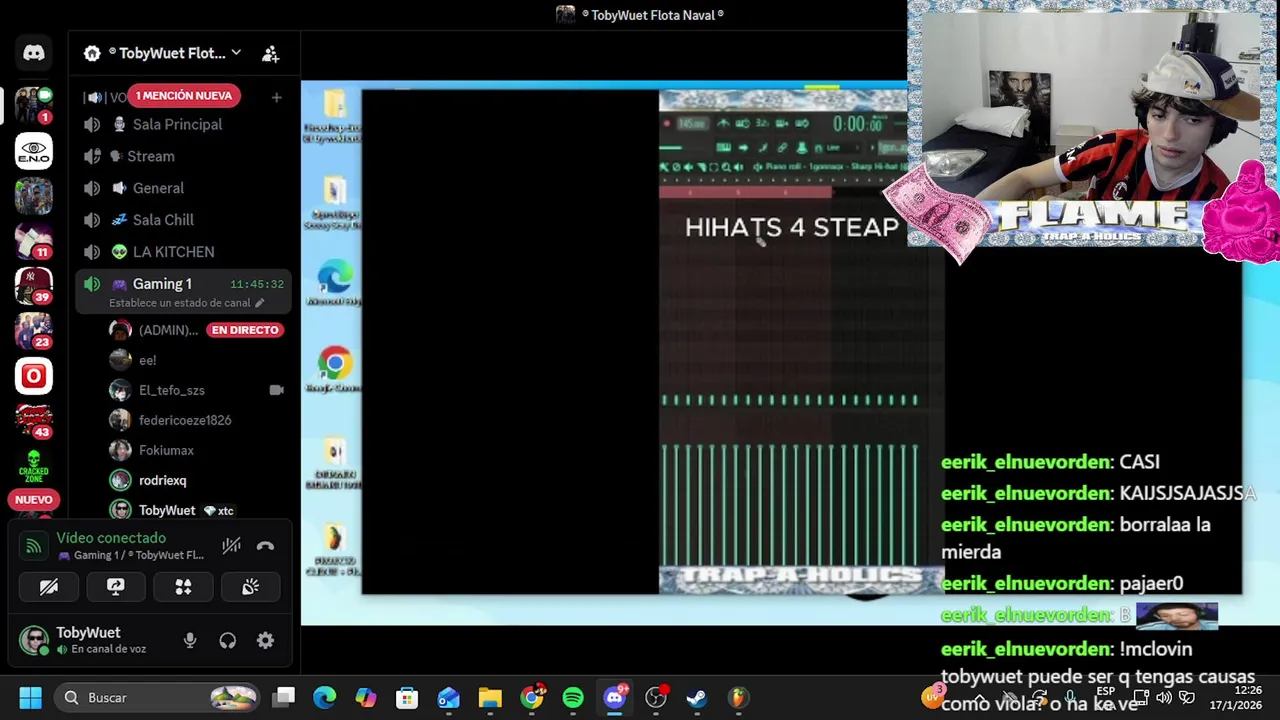The width and height of the screenshot is (1280, 720).
Task: Open the soundboard button
Action: [x=250, y=587]
